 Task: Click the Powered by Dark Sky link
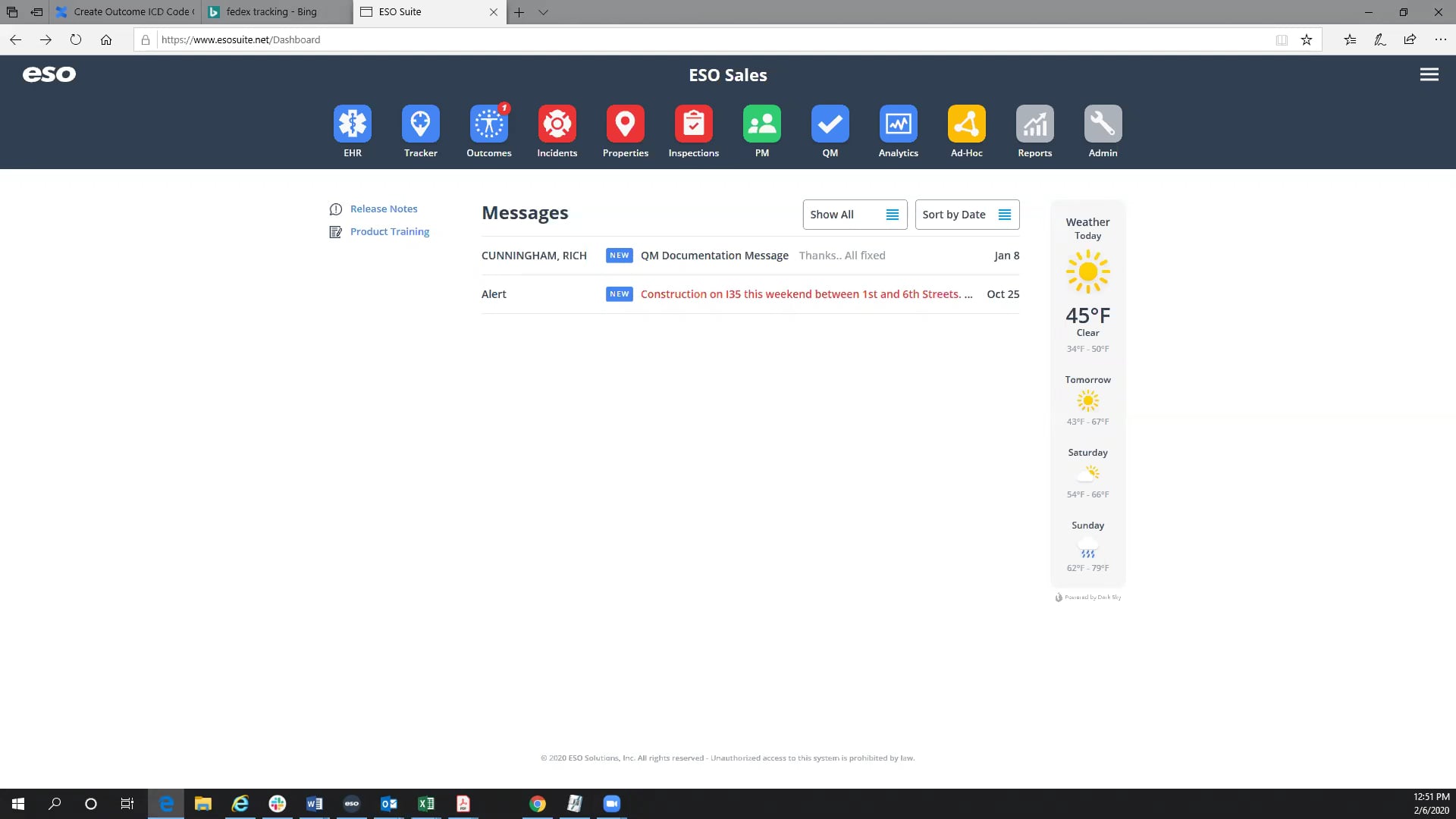pos(1088,598)
